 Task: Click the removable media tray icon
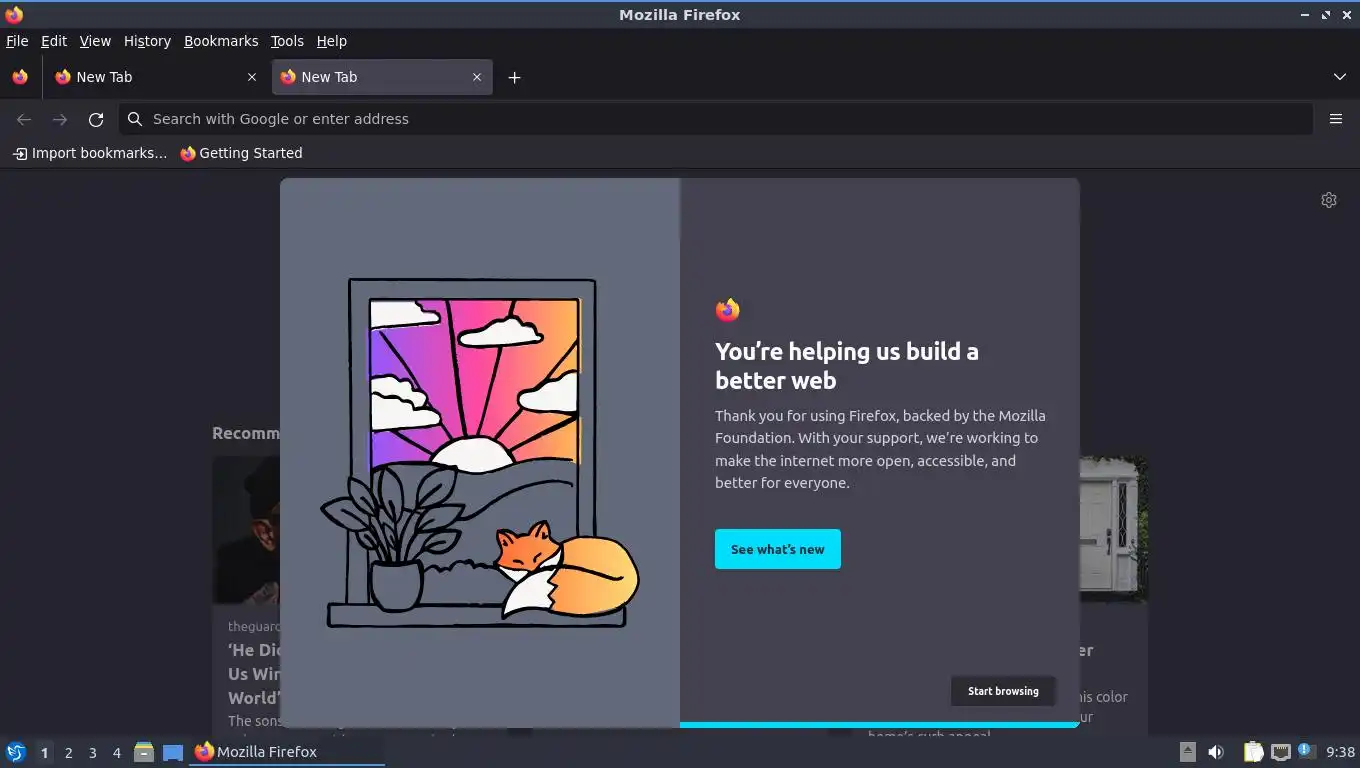[x=1187, y=752]
